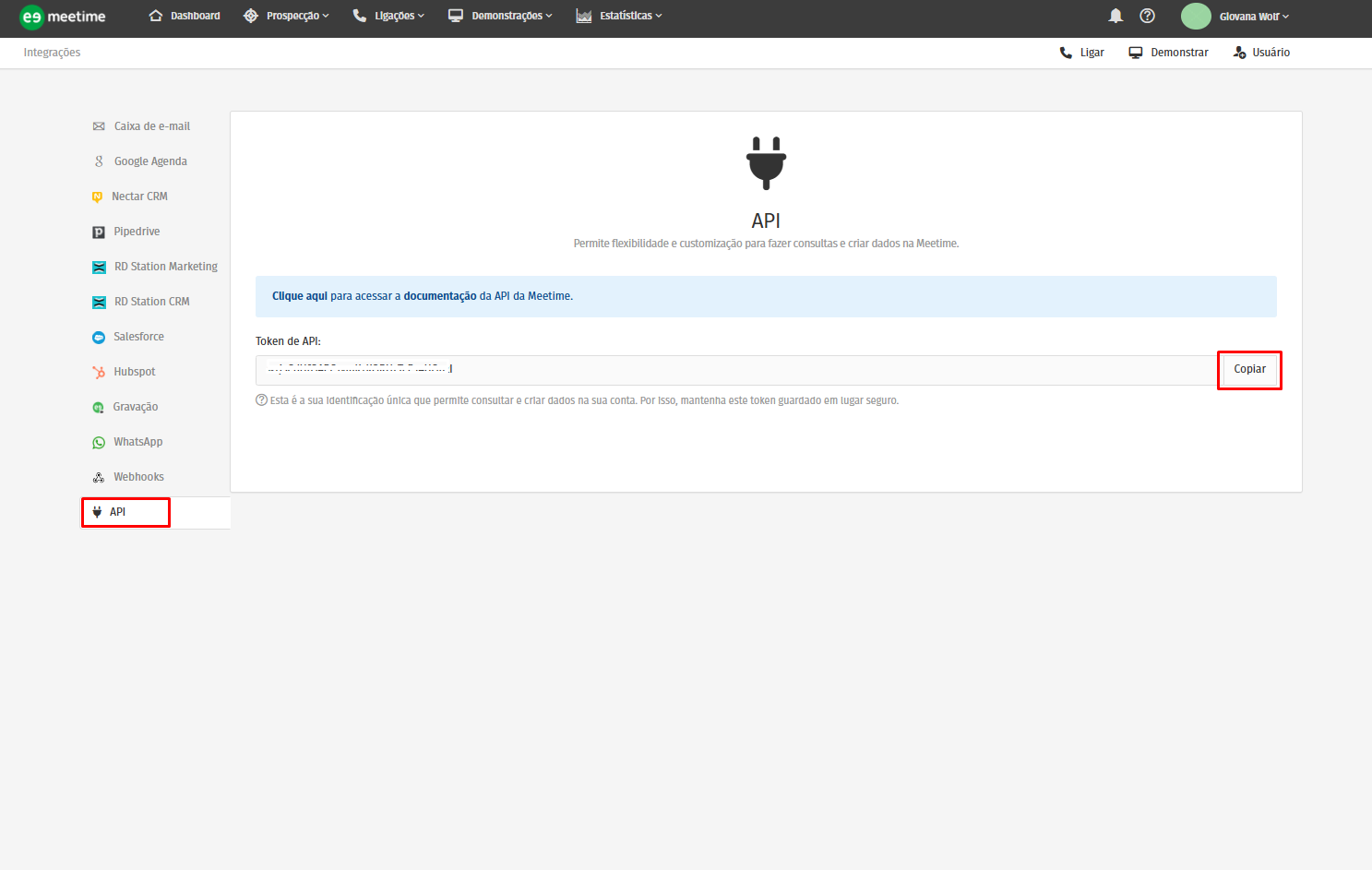Click the Token de API field
The height and width of the screenshot is (870, 1372).
coord(735,370)
